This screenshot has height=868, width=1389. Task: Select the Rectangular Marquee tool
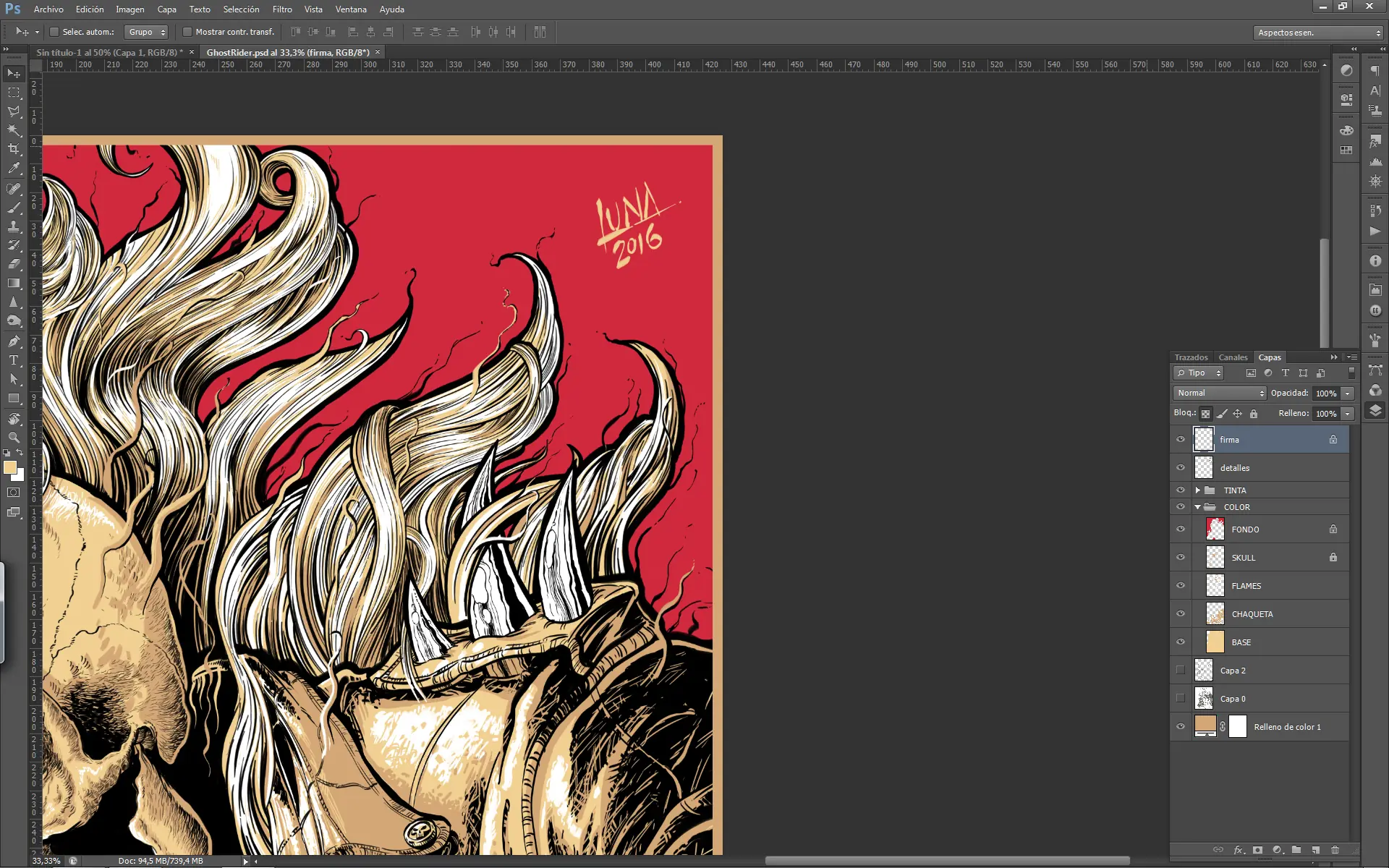(x=14, y=93)
